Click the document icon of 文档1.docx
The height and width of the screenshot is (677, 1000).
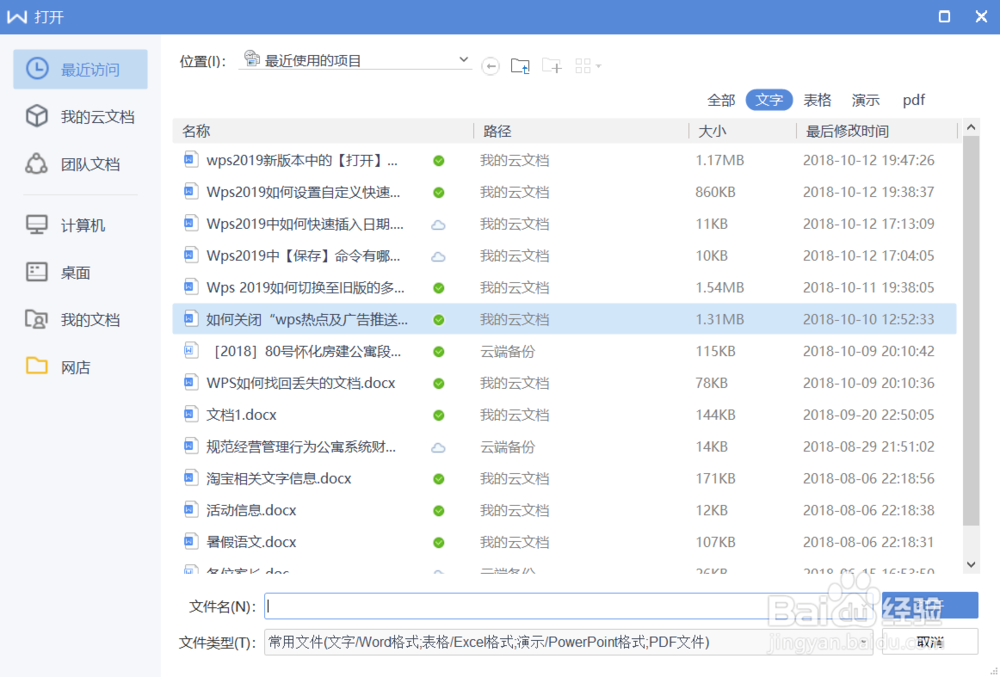(x=190, y=414)
